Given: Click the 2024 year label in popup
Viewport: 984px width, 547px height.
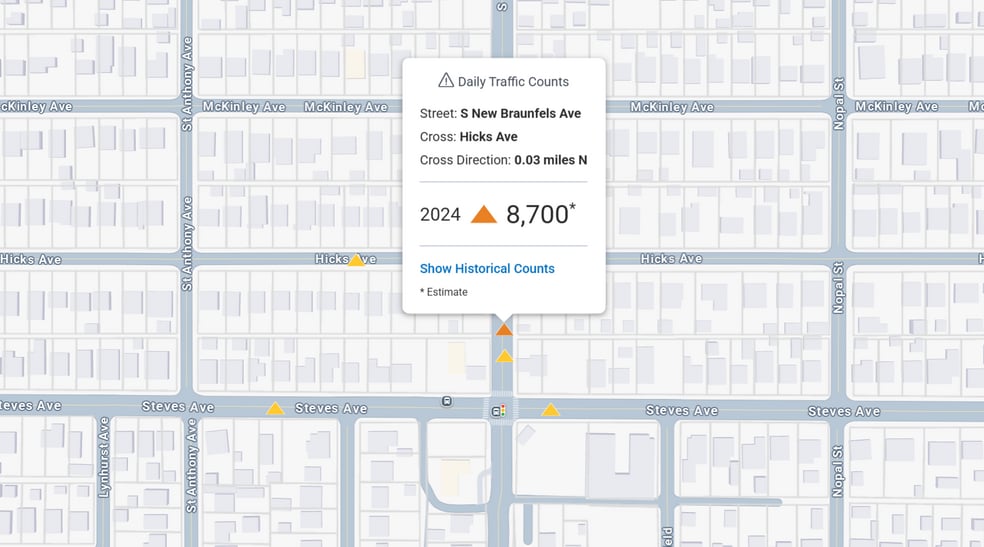Looking at the screenshot, I should (440, 214).
